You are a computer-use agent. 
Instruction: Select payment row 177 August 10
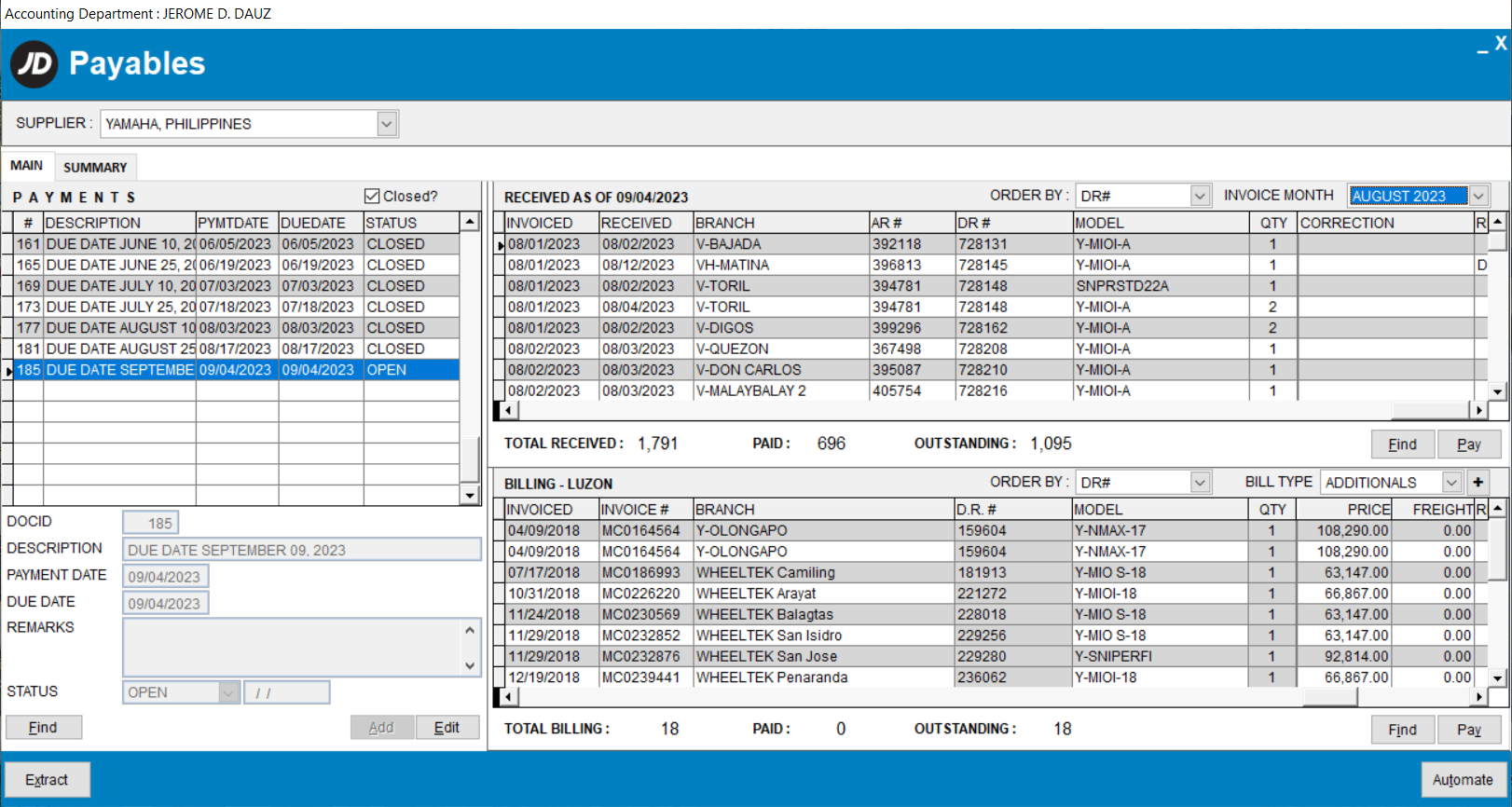pyautogui.click(x=236, y=328)
